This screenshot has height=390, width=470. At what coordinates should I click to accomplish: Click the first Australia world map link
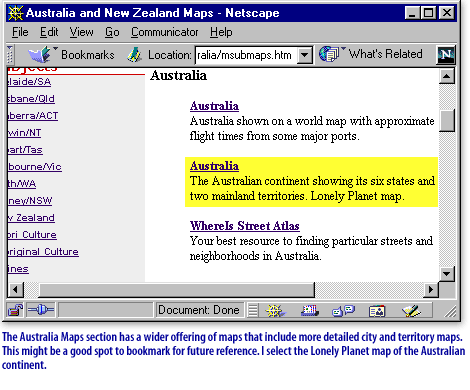pos(214,106)
